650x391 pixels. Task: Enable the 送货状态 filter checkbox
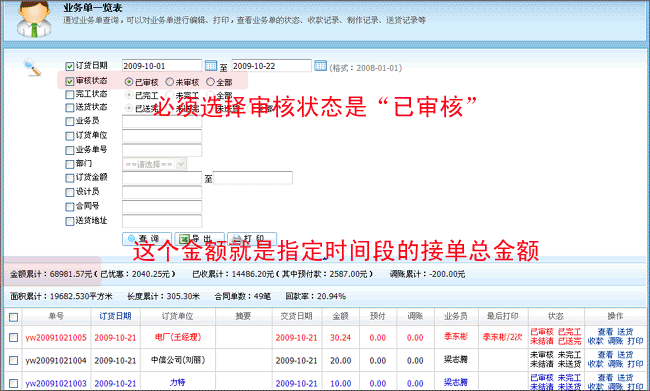coord(70,108)
